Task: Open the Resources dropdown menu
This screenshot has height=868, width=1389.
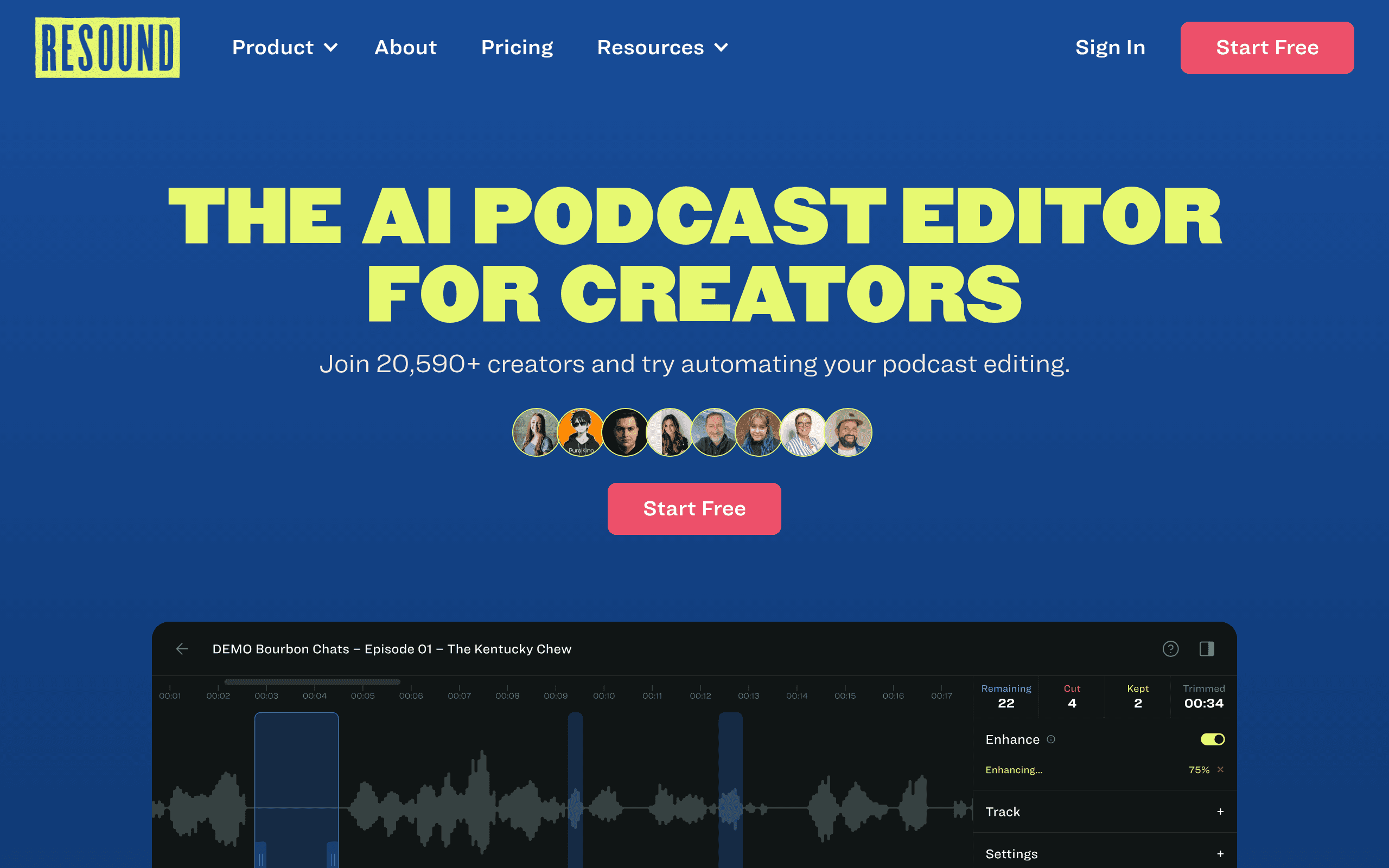Action: 662,47
